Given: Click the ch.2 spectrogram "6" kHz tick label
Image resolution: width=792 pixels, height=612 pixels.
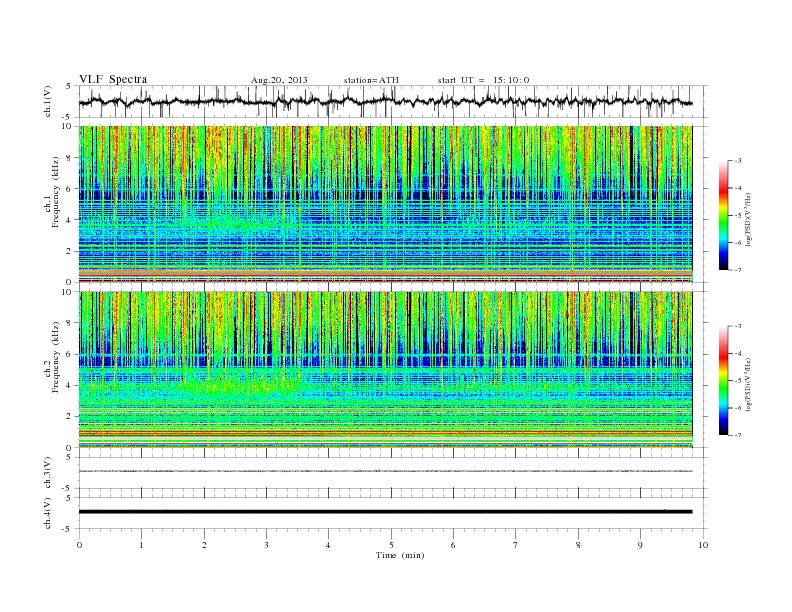Looking at the screenshot, I should tap(70, 354).
